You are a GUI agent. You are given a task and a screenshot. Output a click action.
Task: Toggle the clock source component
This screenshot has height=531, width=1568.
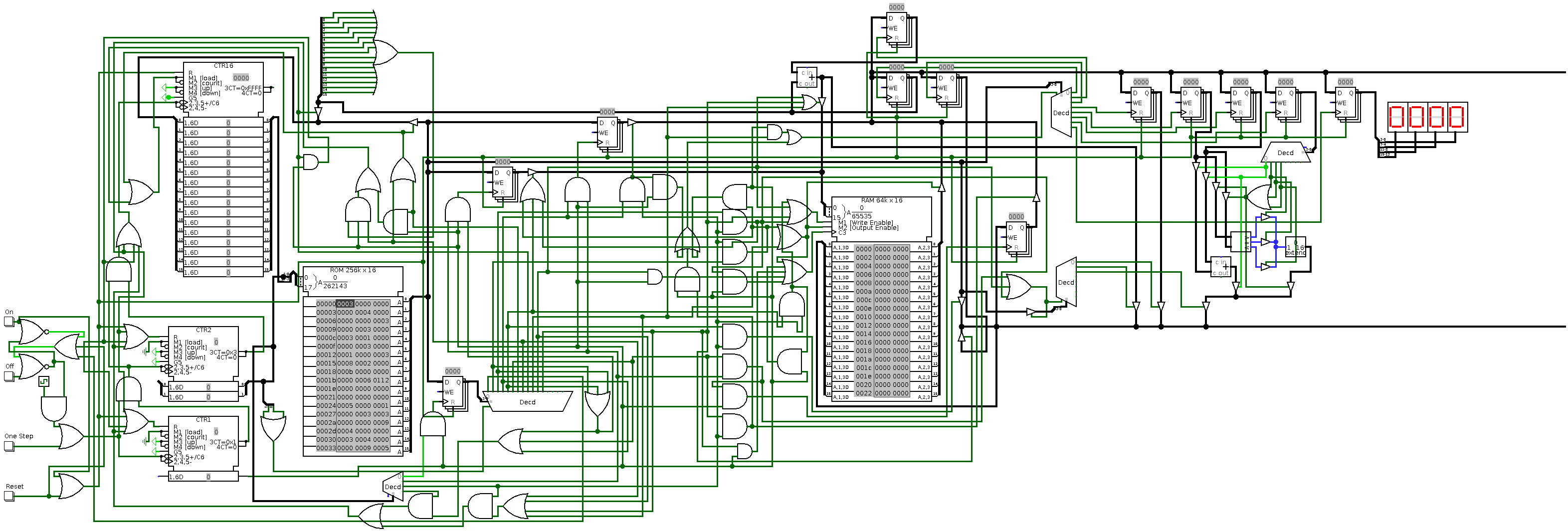click(x=43, y=381)
